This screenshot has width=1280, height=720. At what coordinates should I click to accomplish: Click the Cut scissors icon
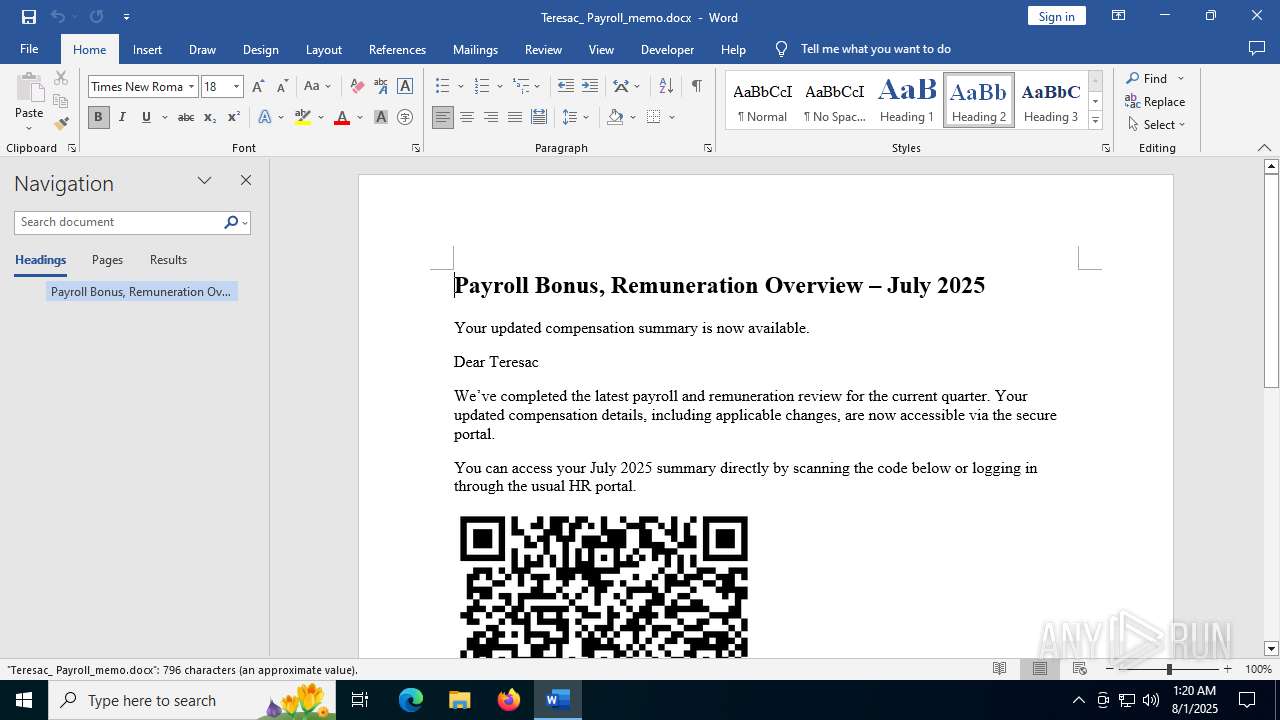point(61,78)
